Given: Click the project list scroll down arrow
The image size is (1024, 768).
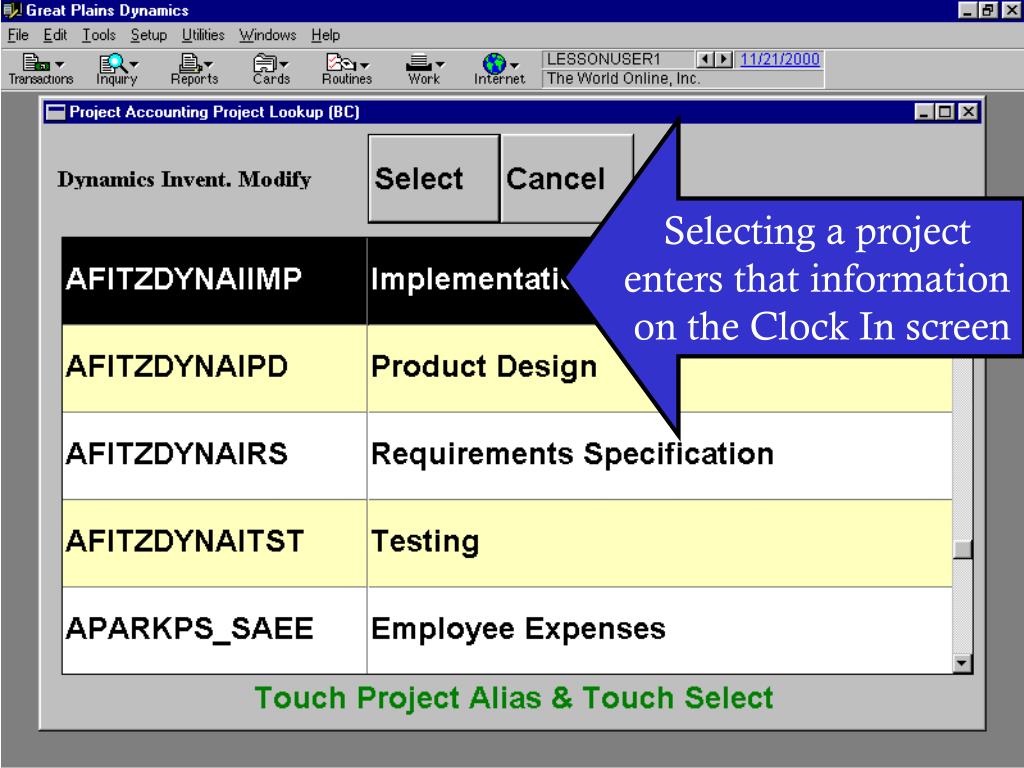Looking at the screenshot, I should (x=963, y=664).
